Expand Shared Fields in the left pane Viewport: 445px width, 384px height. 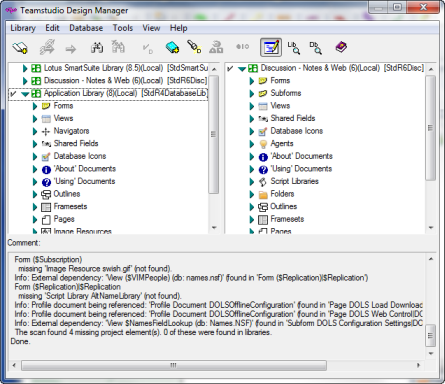coord(35,144)
